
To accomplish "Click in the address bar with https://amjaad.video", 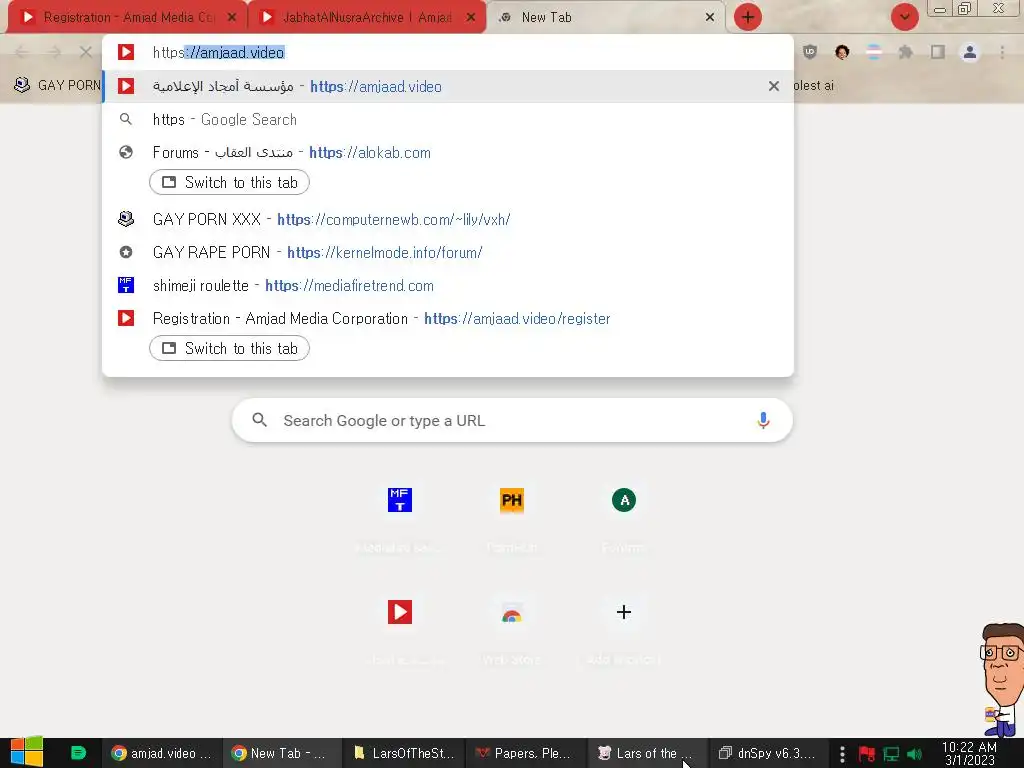I will 448,52.
